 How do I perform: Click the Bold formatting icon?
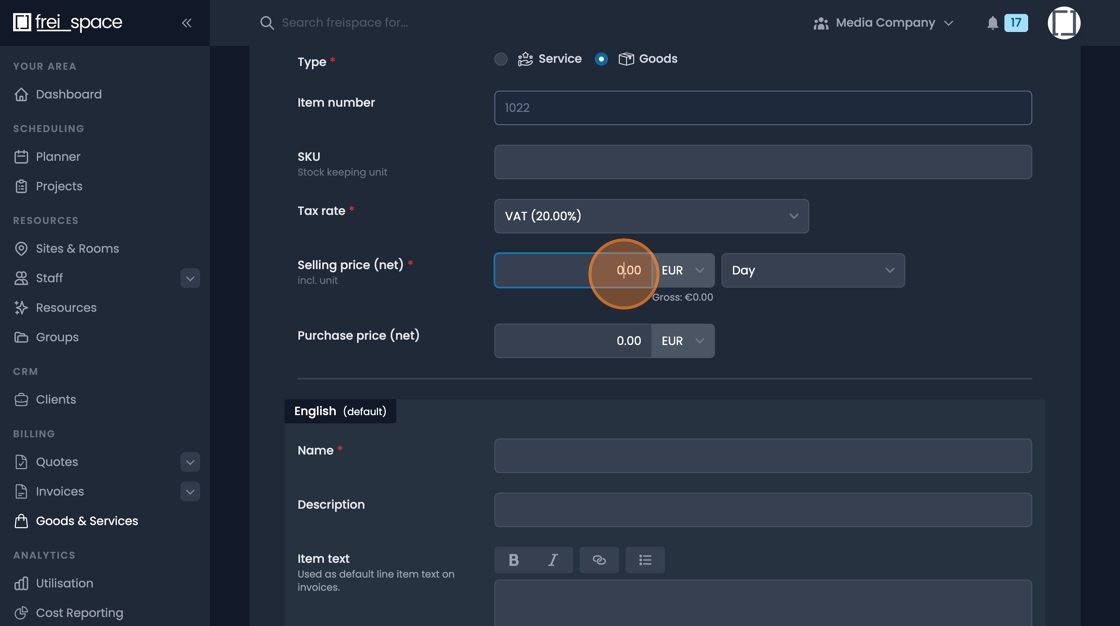513,560
